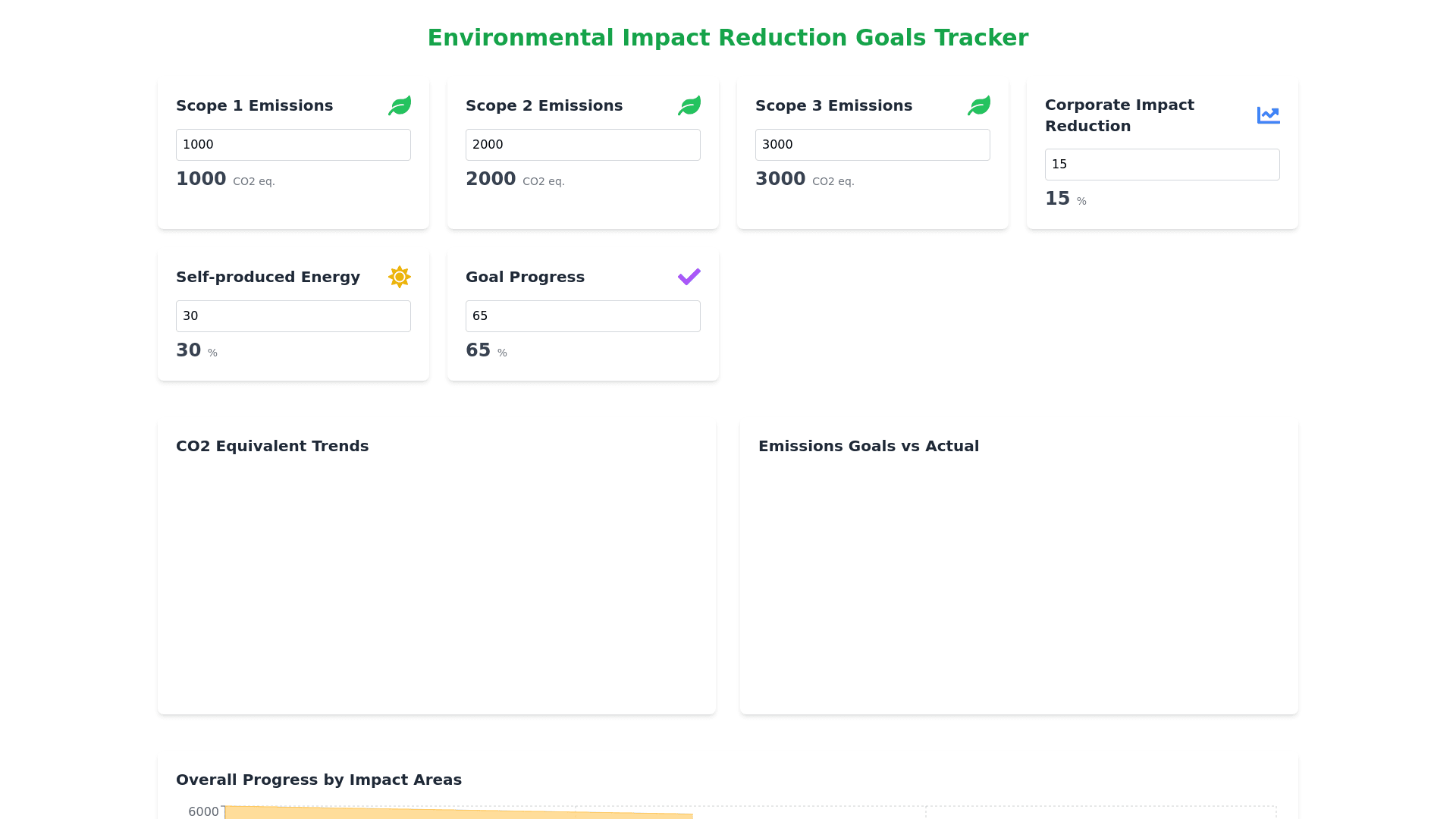This screenshot has height=819, width=1456.
Task: Focus the Scope 1 Emissions input field
Action: click(x=293, y=145)
